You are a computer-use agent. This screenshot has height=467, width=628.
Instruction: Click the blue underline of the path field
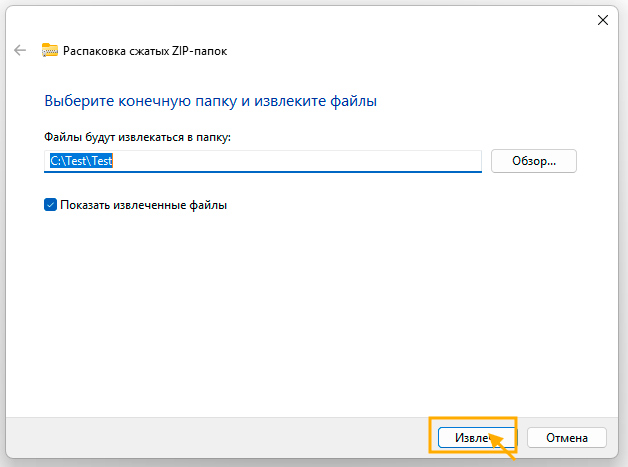pos(263,172)
